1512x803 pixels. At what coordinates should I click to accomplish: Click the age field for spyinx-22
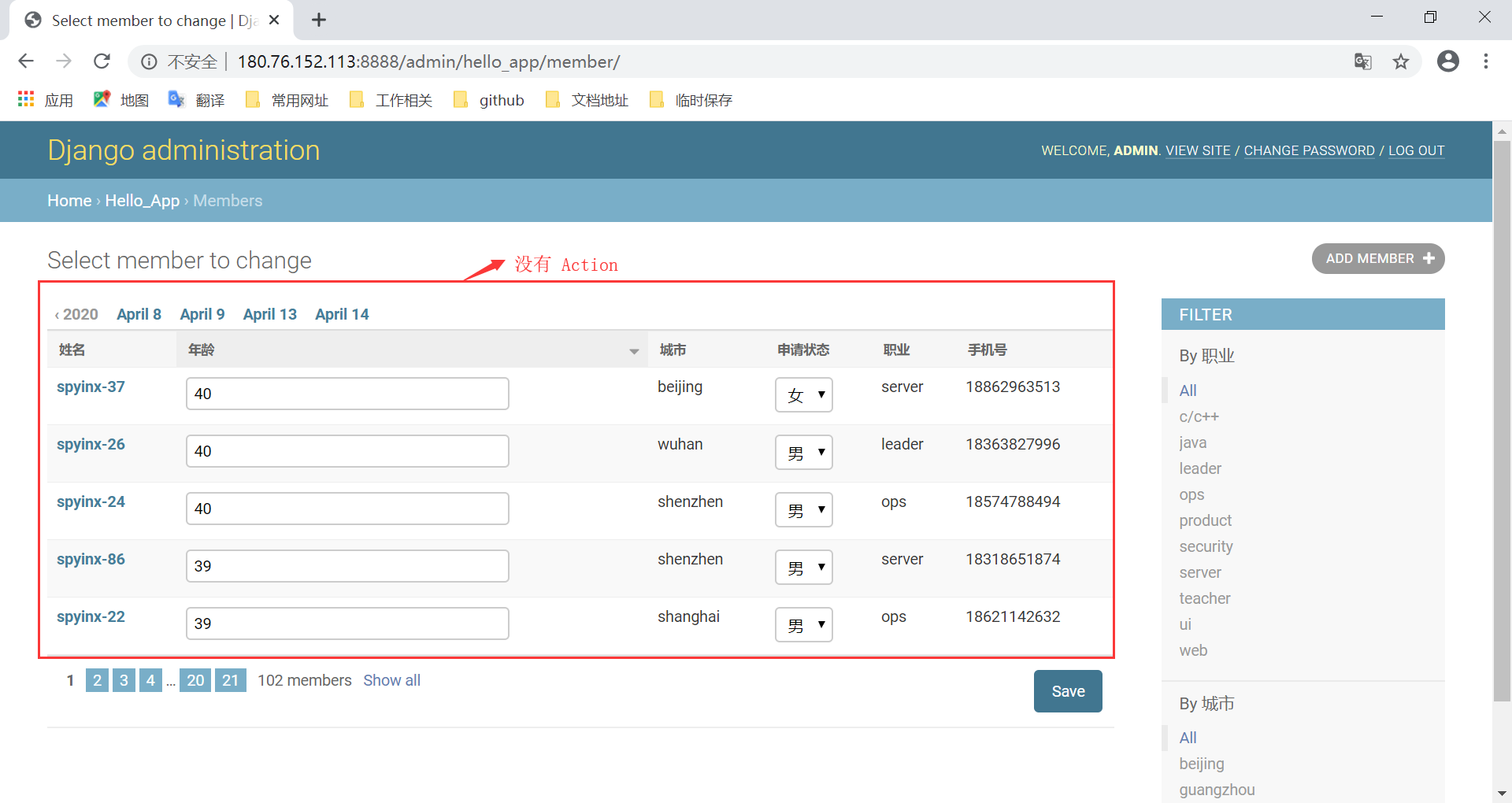[x=347, y=624]
